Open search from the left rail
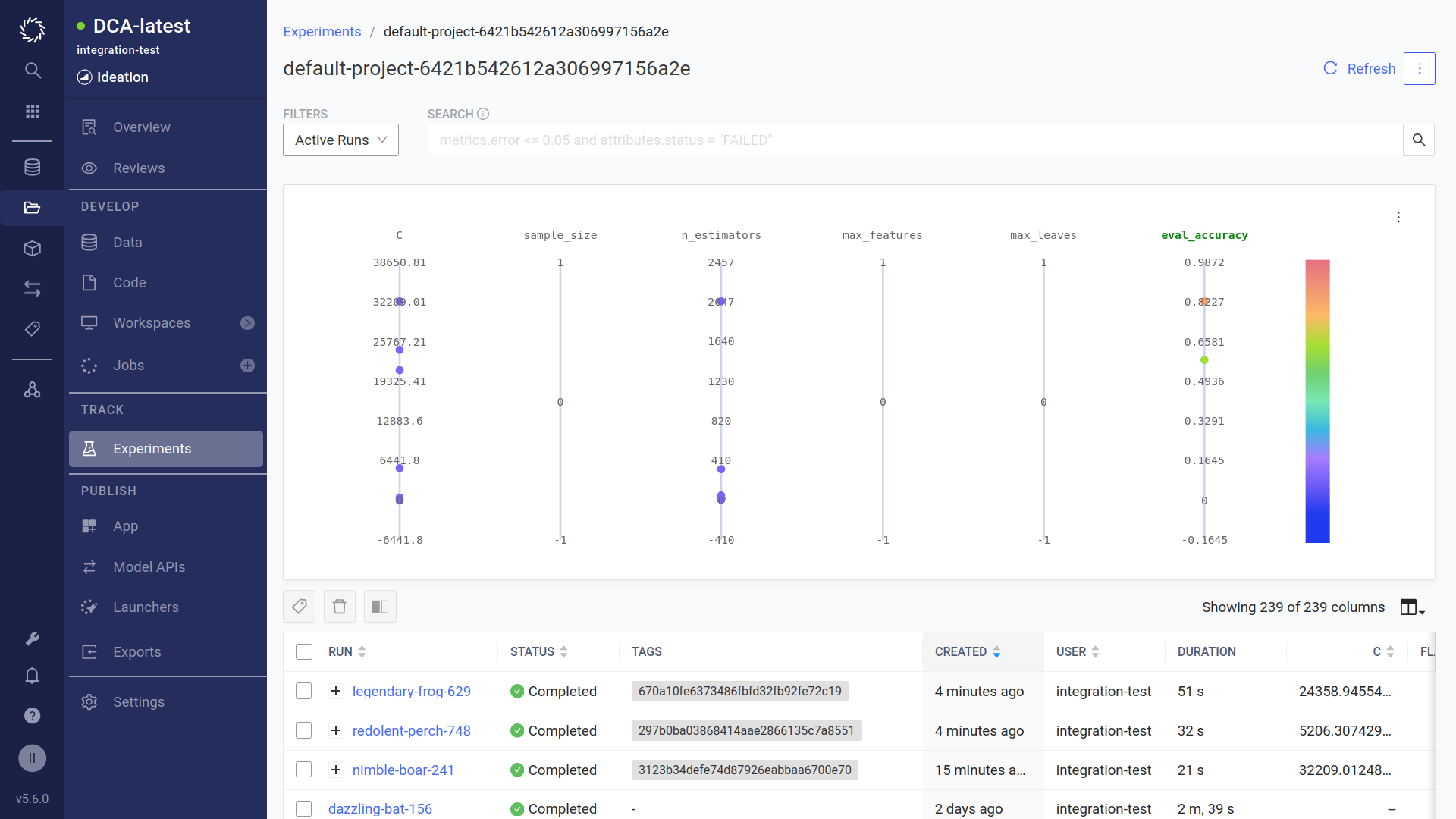The image size is (1456, 819). pos(32,71)
